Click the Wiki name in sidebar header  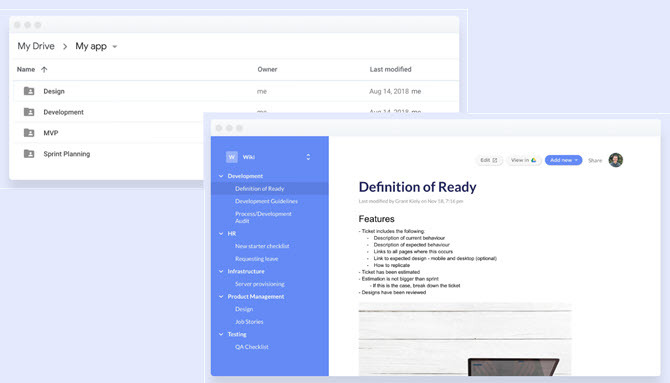(x=249, y=157)
